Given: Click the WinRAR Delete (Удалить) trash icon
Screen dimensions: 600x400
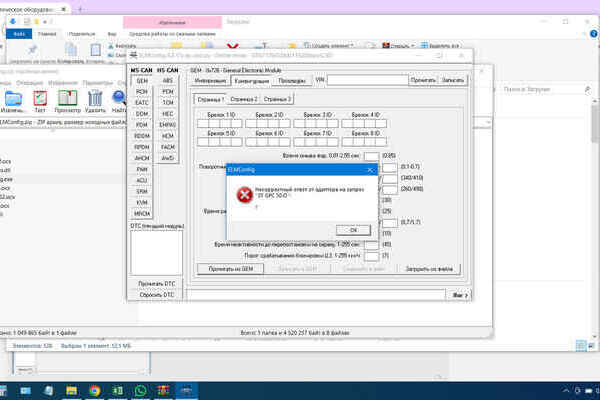Looking at the screenshot, I should tap(95, 99).
